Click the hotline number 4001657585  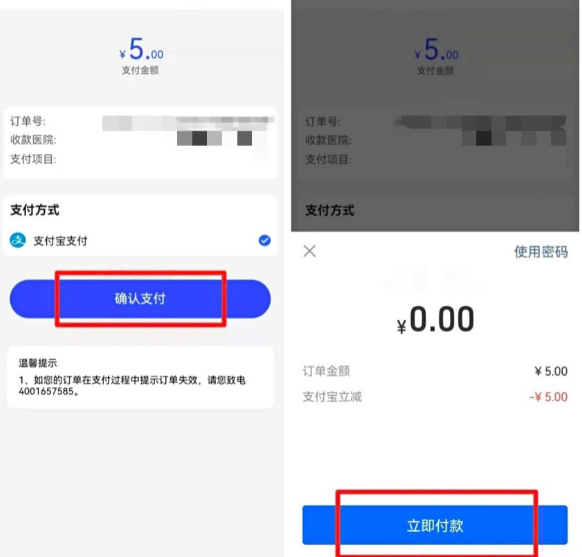point(46,391)
